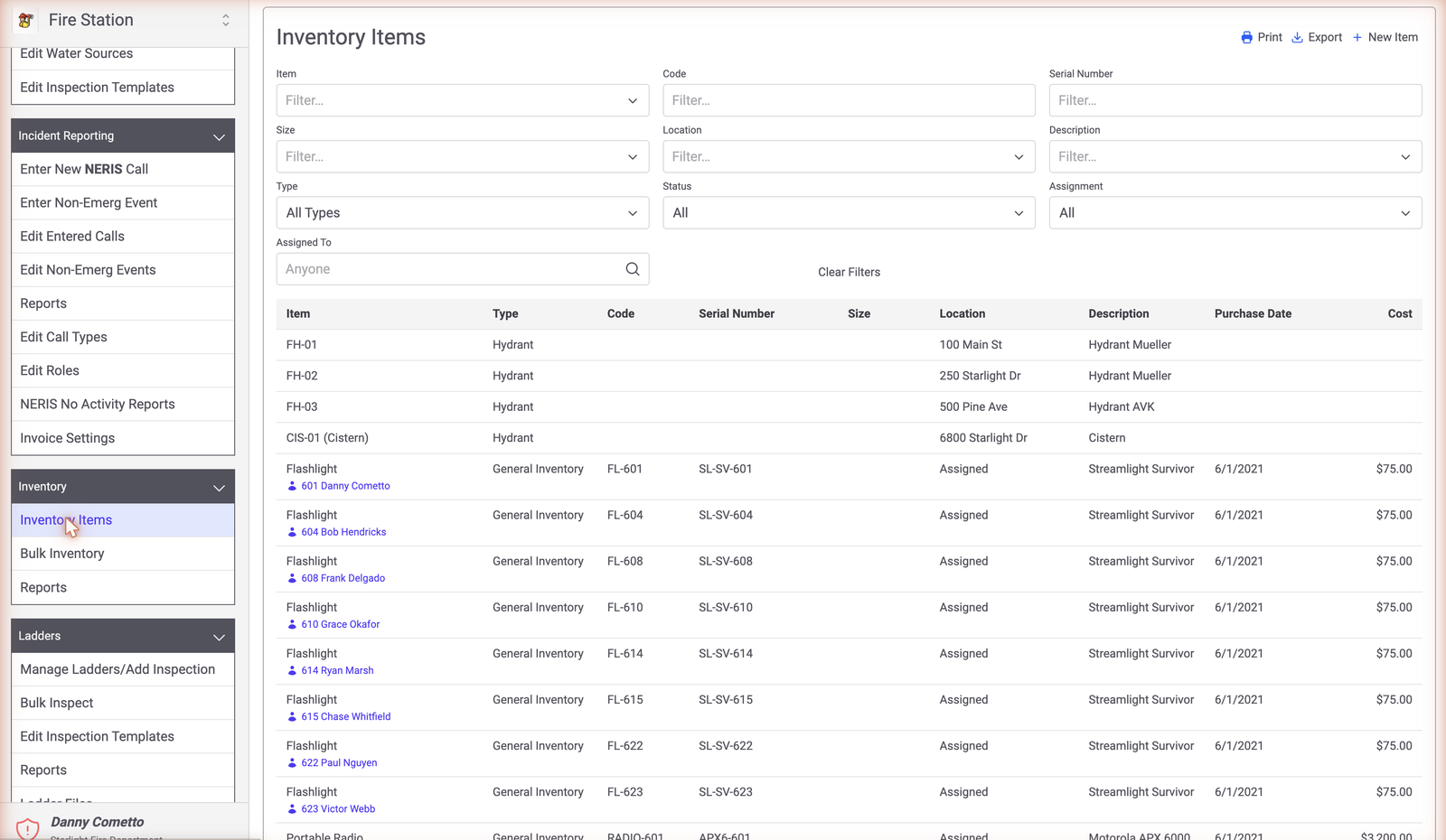Click person icon beside 614 Ryan Marsh
The image size is (1446, 840).
click(x=292, y=670)
